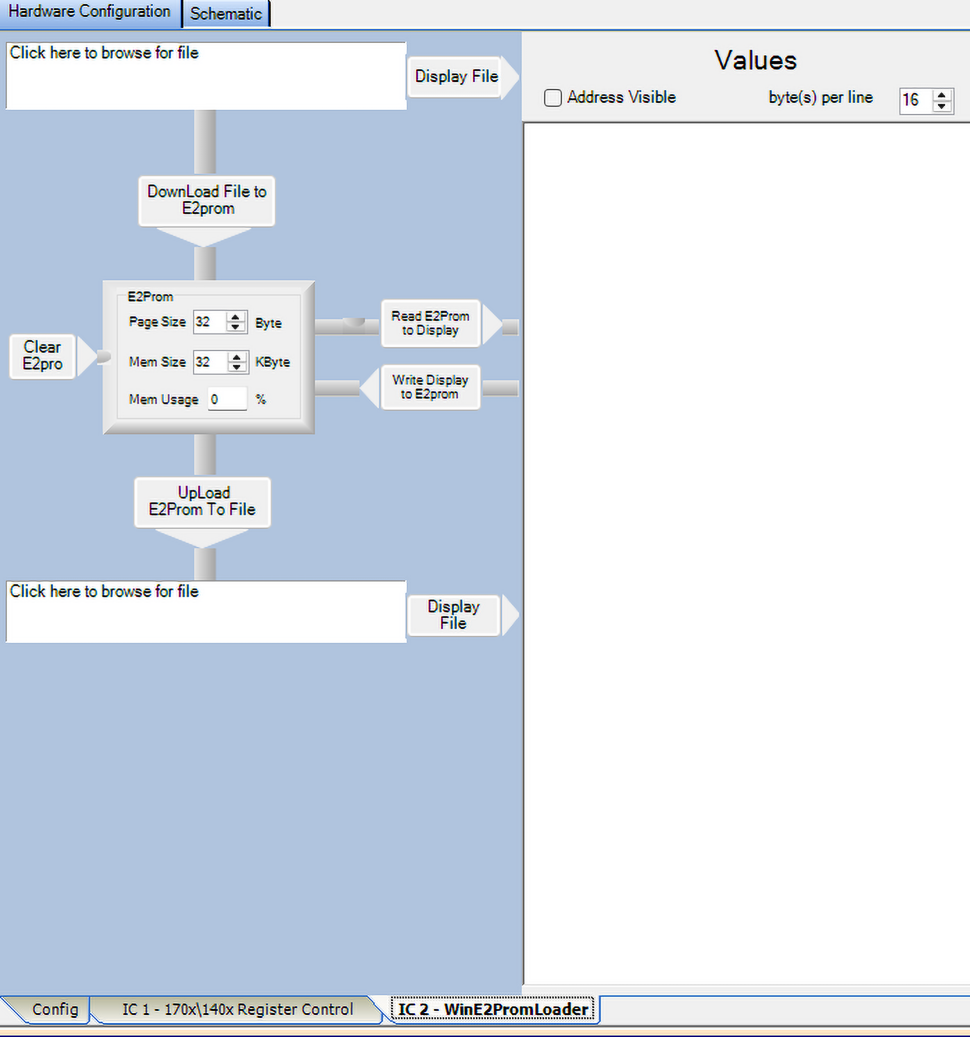Enable the Address Visible checkbox
Image resolution: width=970 pixels, height=1037 pixels.
[x=553, y=98]
